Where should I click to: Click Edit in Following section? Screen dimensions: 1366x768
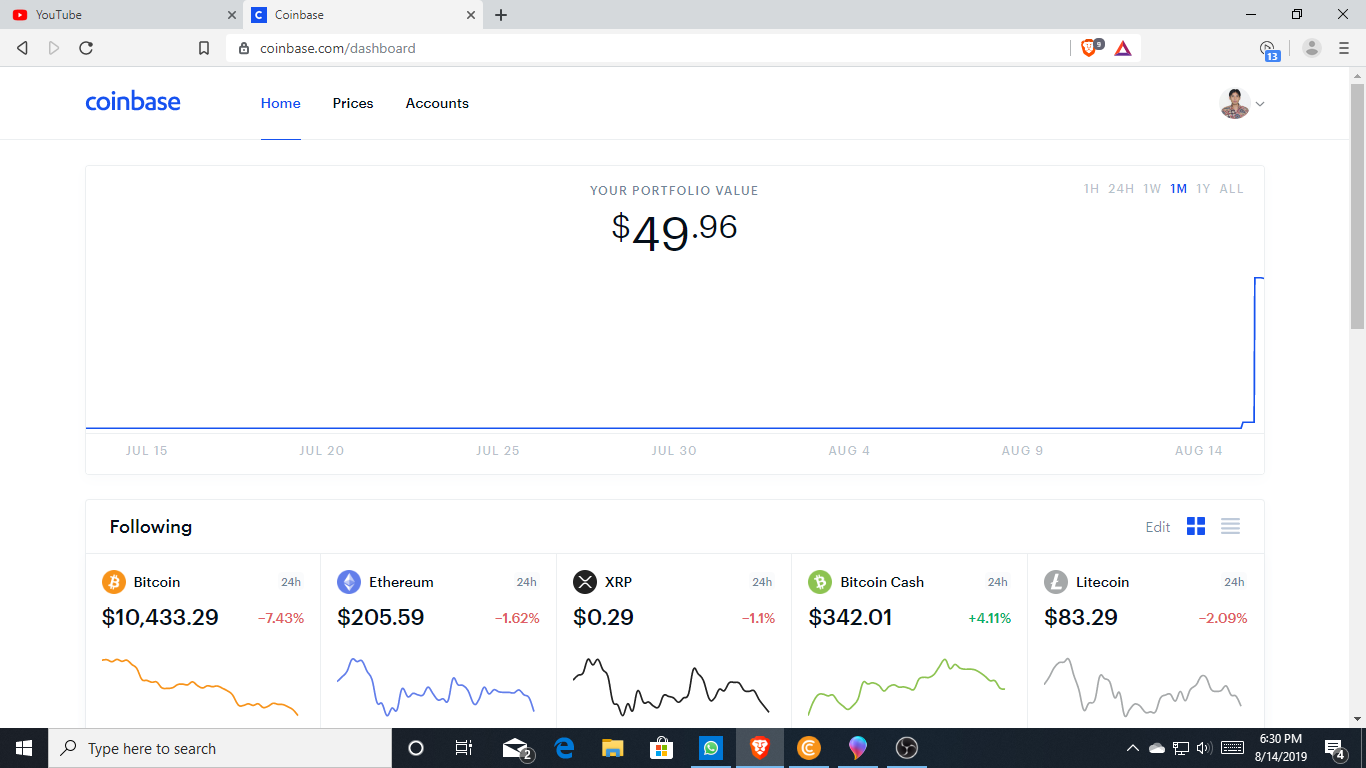coord(1158,527)
